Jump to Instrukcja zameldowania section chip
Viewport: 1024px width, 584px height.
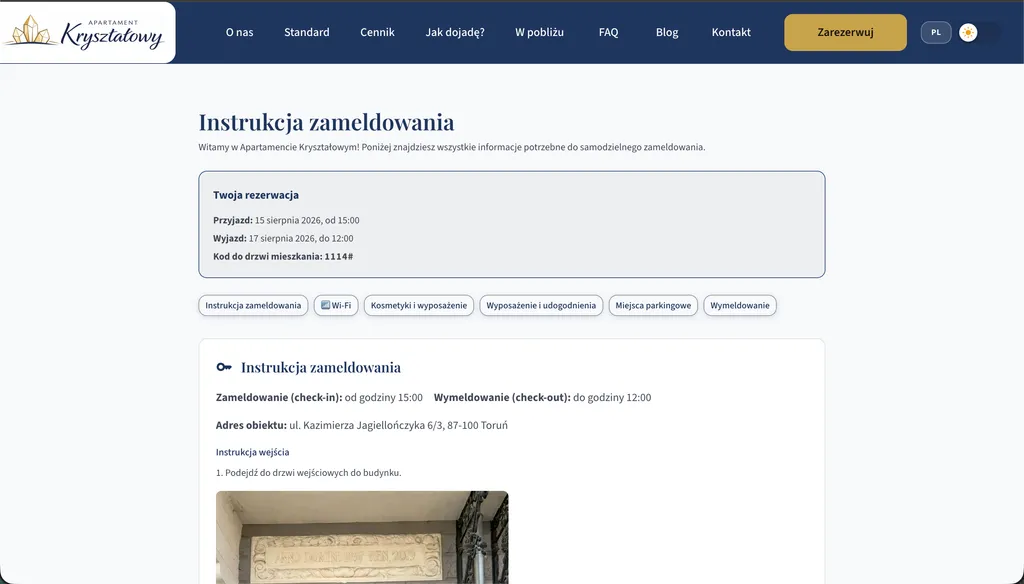pyautogui.click(x=253, y=305)
